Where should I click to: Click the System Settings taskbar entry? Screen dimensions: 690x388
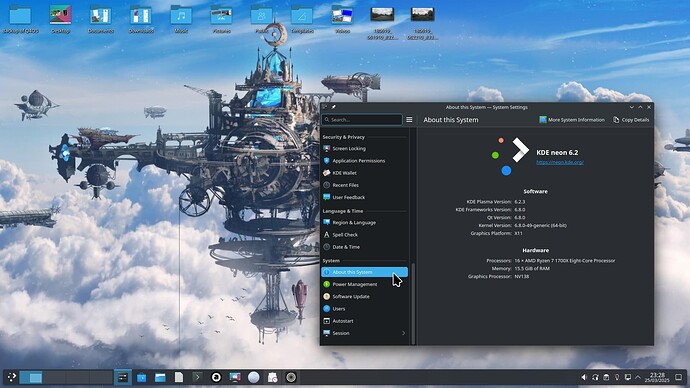123,377
